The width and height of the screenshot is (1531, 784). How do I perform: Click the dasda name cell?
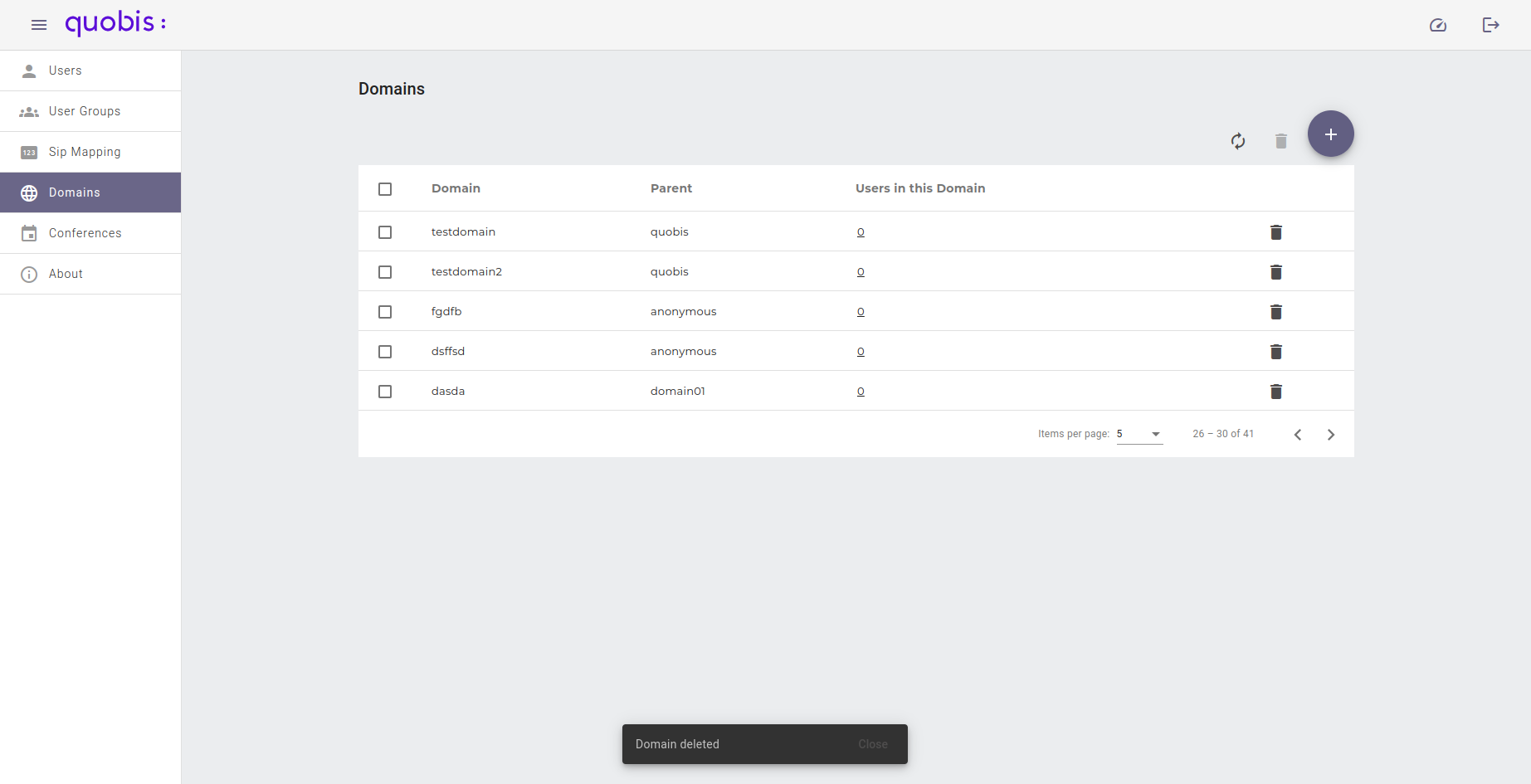[448, 391]
